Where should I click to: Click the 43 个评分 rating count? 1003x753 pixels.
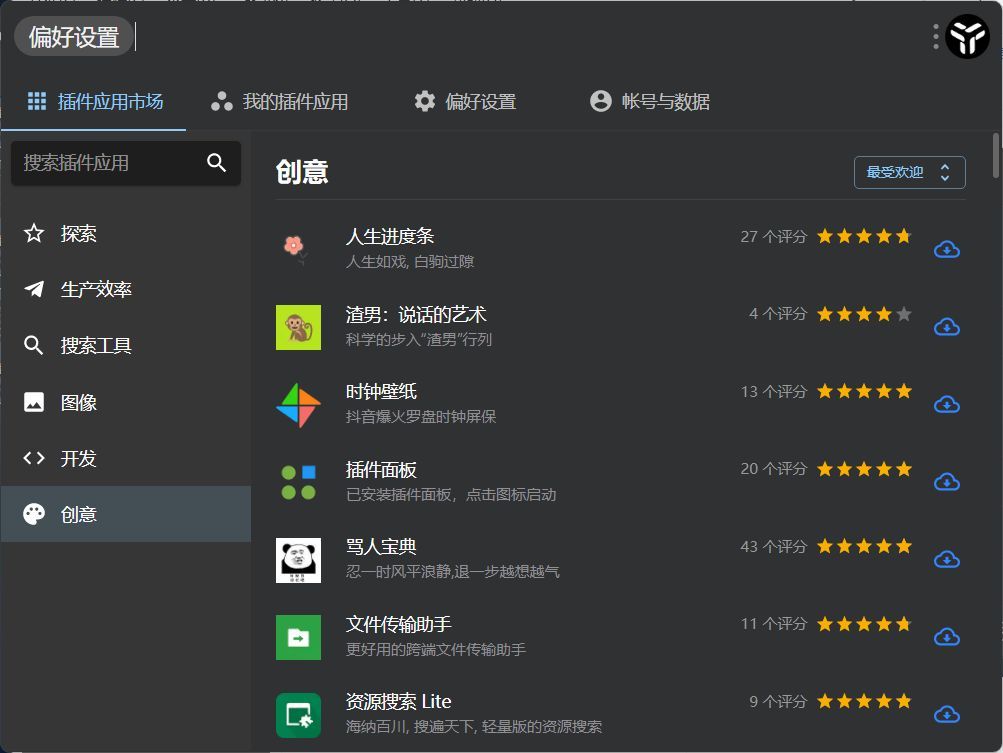773,546
